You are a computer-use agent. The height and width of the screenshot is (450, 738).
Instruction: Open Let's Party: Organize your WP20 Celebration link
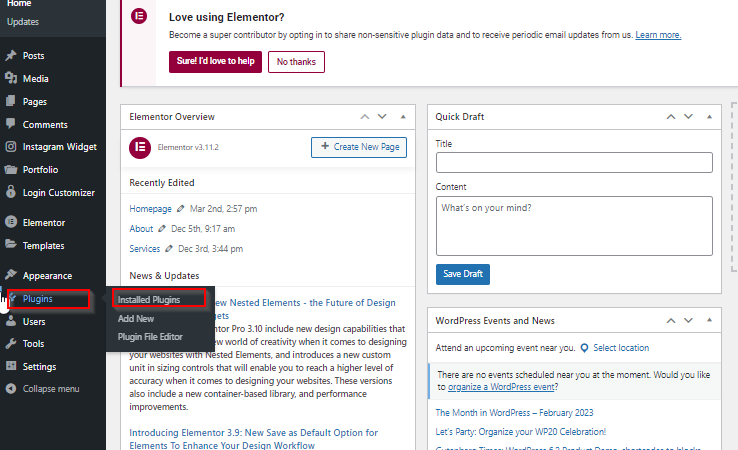pos(521,432)
